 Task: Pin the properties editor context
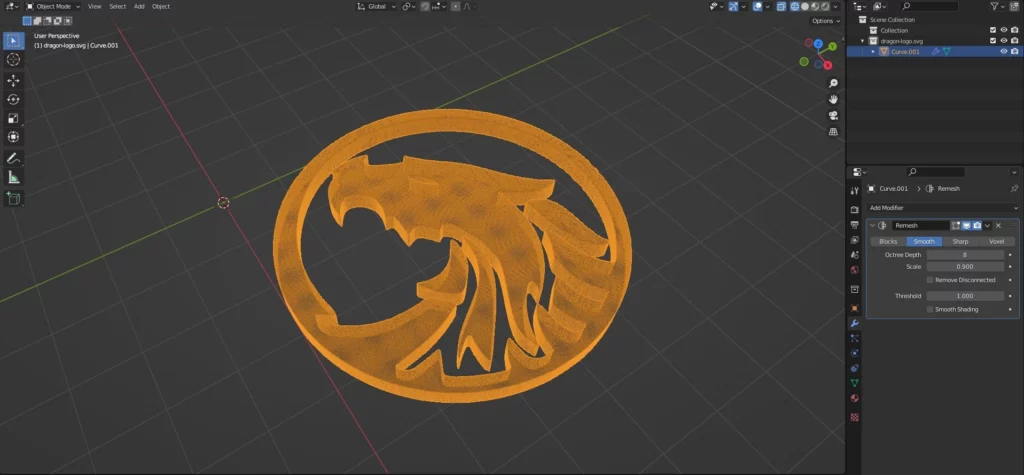1014,188
